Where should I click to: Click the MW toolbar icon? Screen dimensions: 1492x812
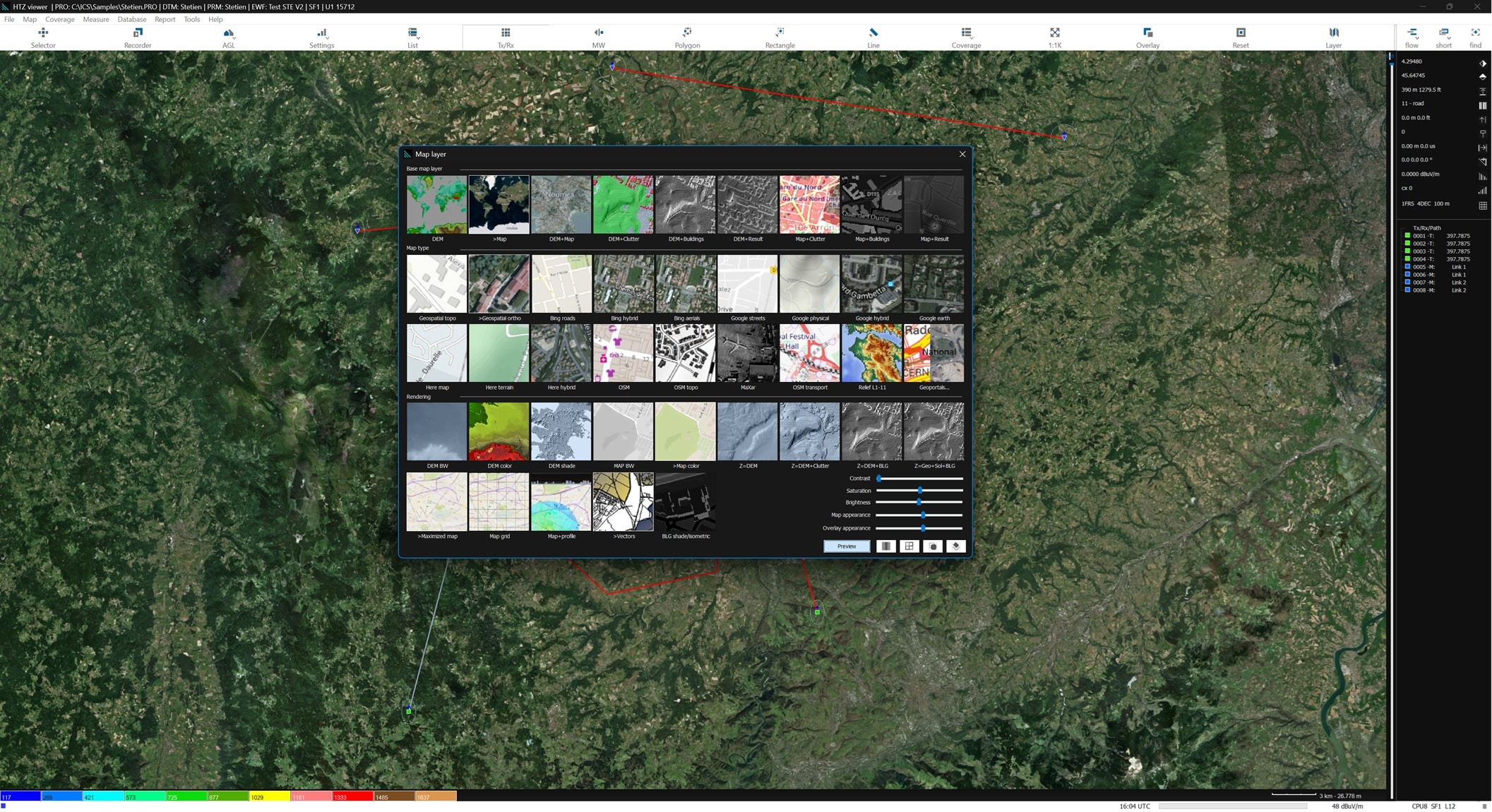coord(598,37)
